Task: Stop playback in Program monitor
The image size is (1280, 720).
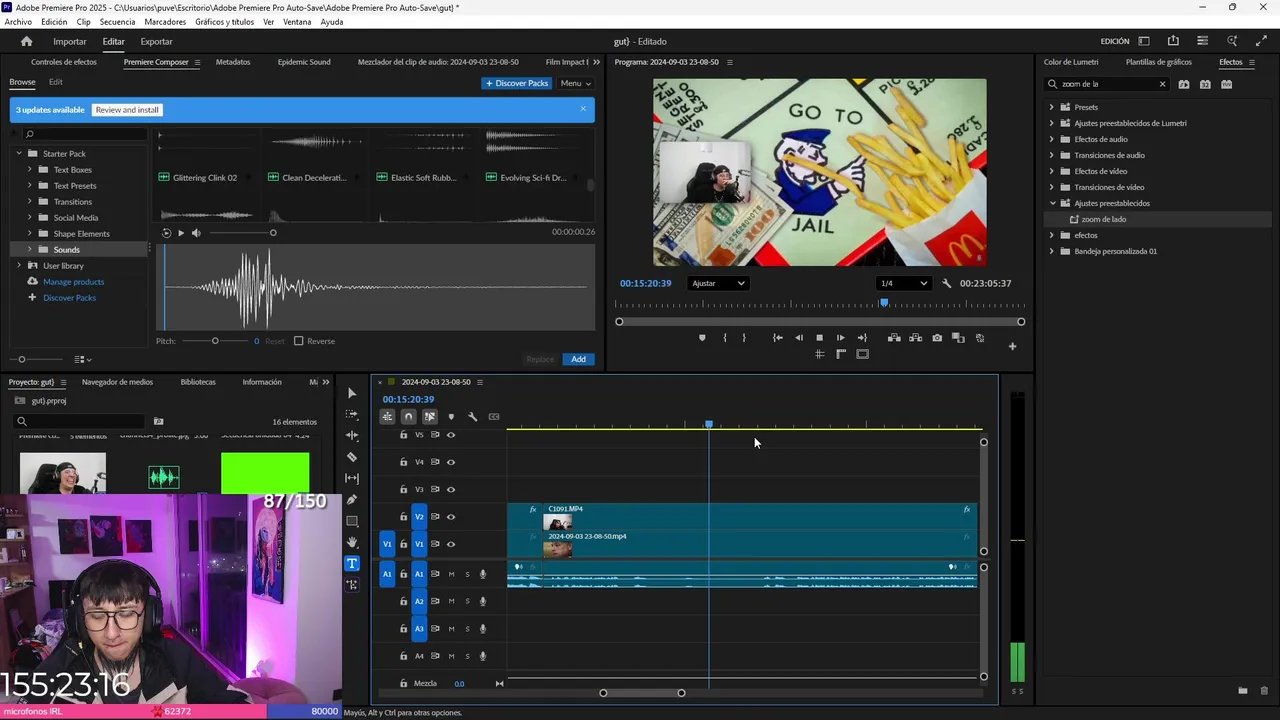Action: [x=819, y=338]
